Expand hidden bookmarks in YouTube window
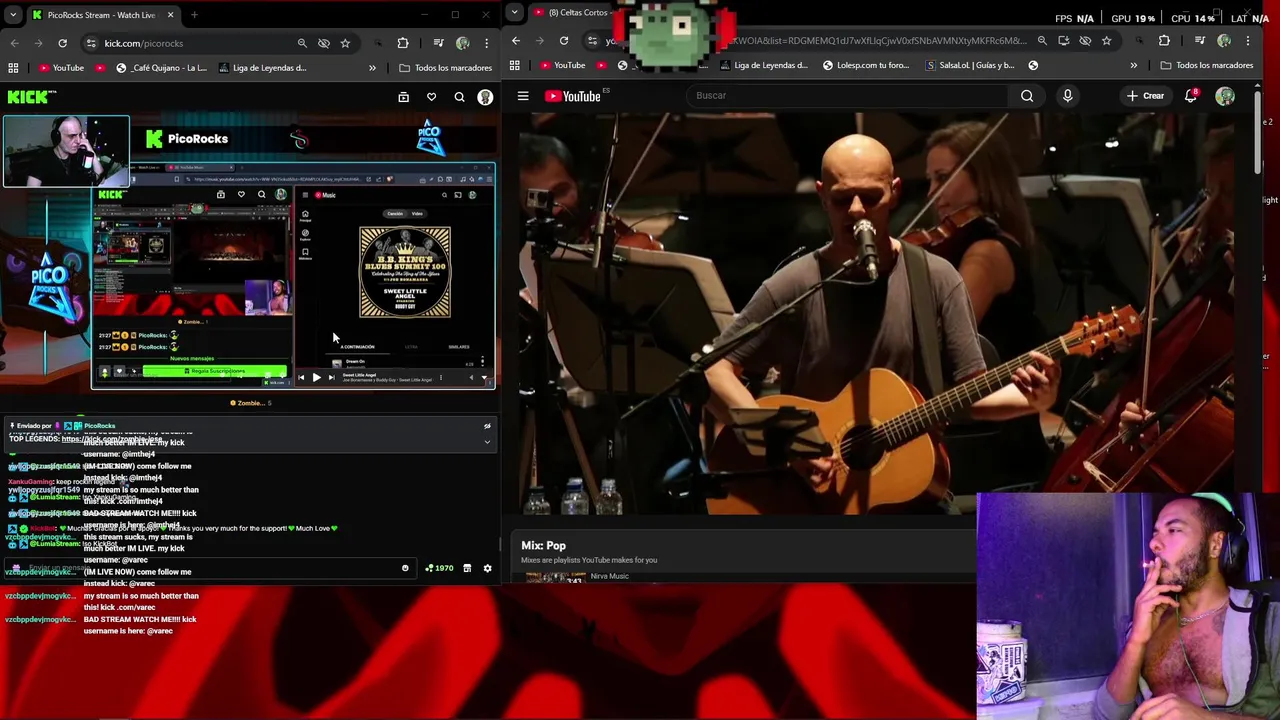This screenshot has height=720, width=1280. point(1133,65)
